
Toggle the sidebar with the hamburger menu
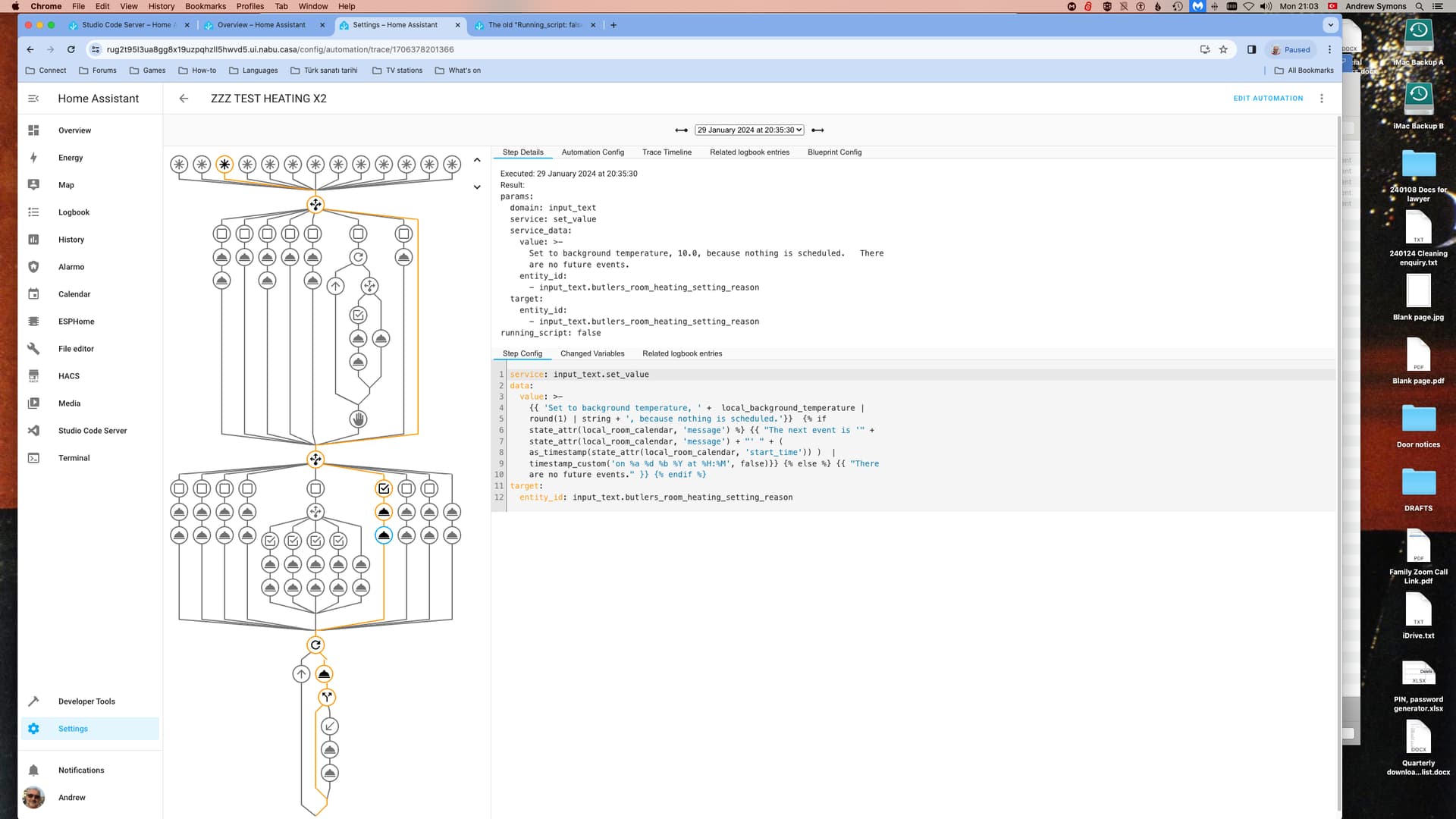33,98
